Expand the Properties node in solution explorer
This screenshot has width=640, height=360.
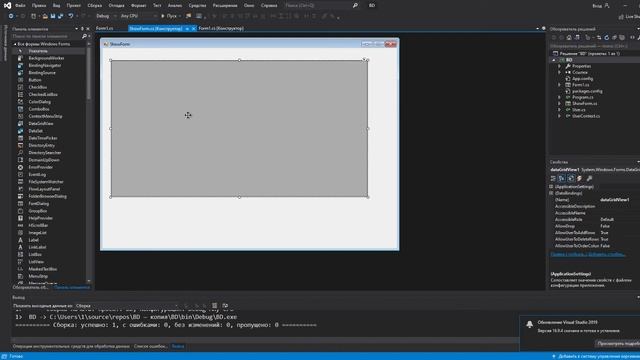[x=560, y=66]
